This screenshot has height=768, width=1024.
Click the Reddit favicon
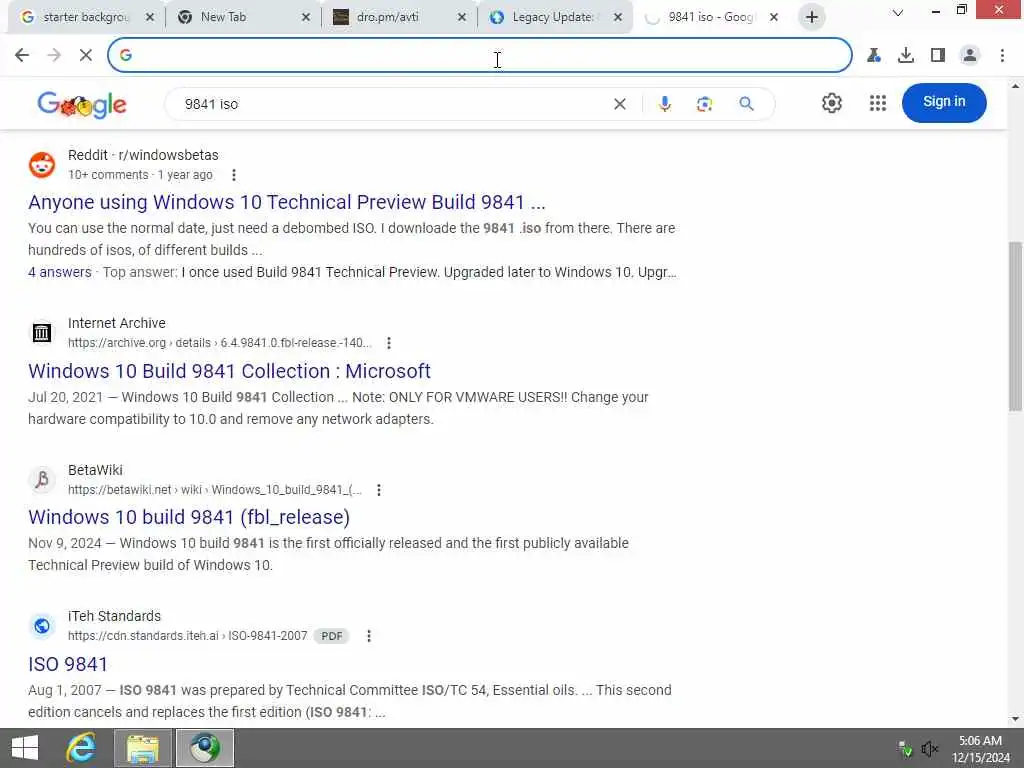(x=42, y=165)
